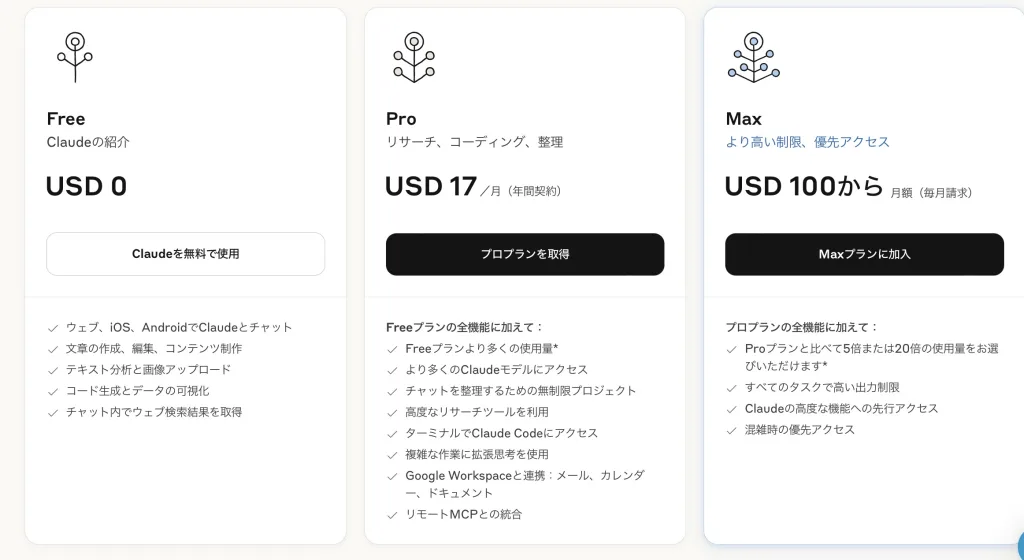Click the より高い制限、優先アクセス subtitle
This screenshot has height=560, width=1024.
pos(807,142)
